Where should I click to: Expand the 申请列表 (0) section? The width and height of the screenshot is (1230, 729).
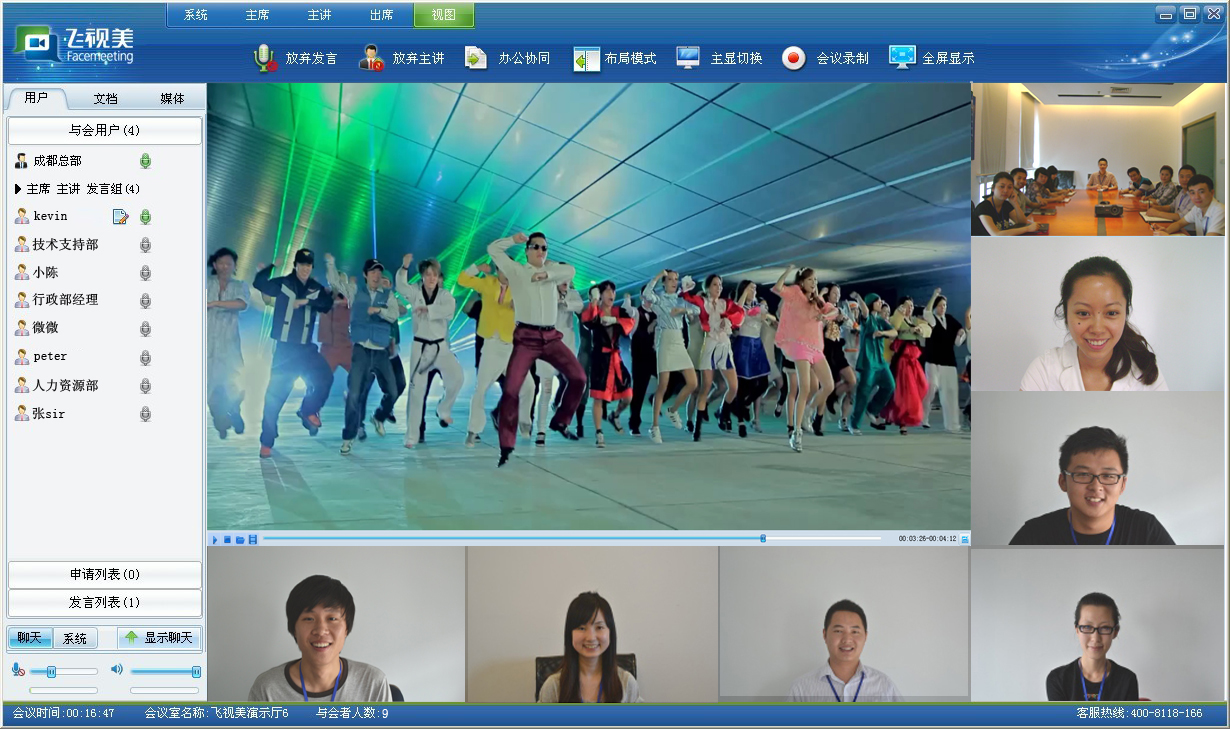coord(105,574)
